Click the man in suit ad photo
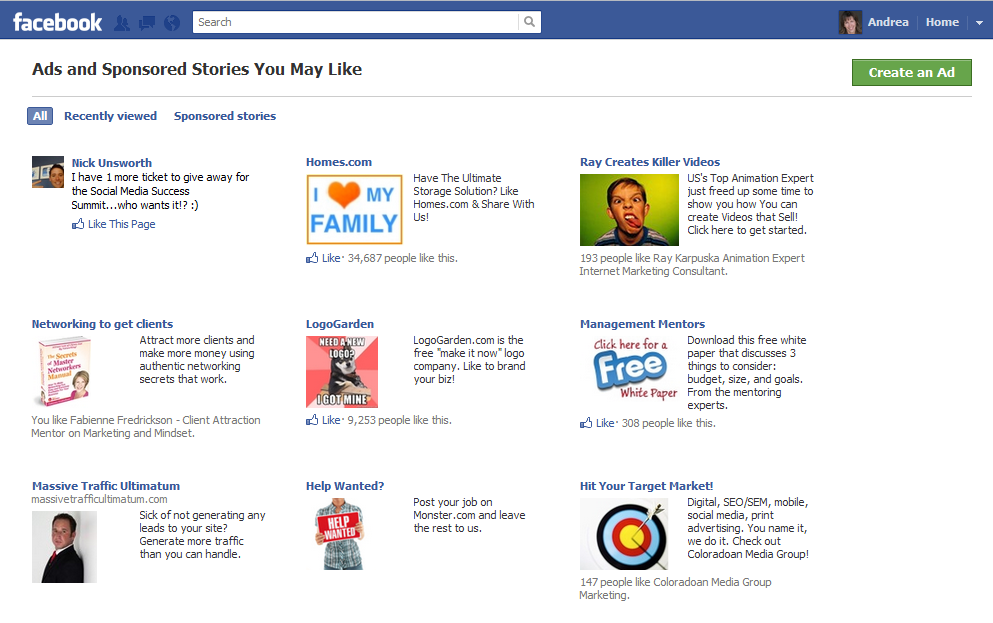 coord(65,547)
